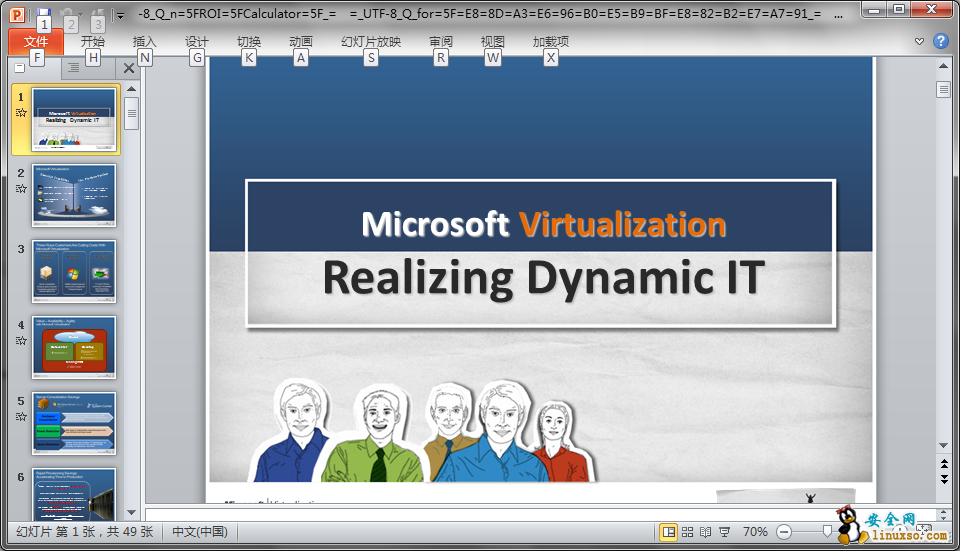Open Customize Quick Access Toolbar dropdown
The height and width of the screenshot is (551, 960).
pos(120,14)
